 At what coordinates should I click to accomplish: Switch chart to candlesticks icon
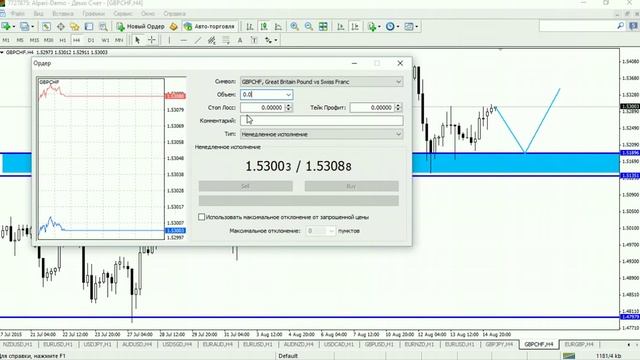tap(264, 27)
